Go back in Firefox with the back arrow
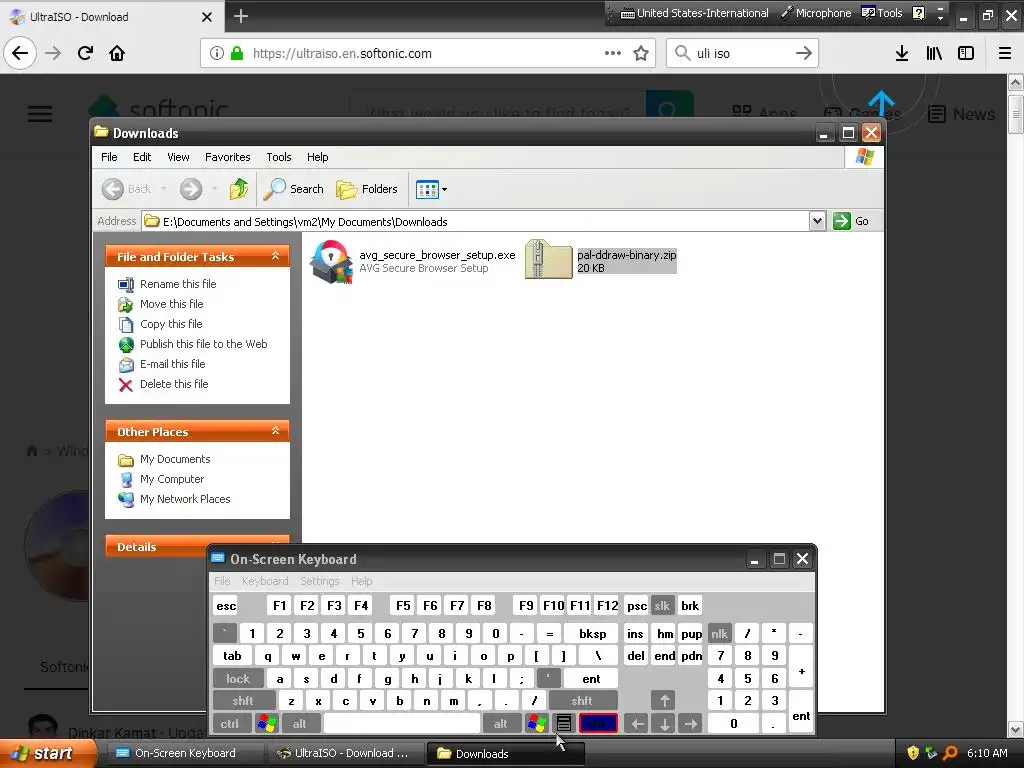This screenshot has width=1024, height=768. point(20,53)
